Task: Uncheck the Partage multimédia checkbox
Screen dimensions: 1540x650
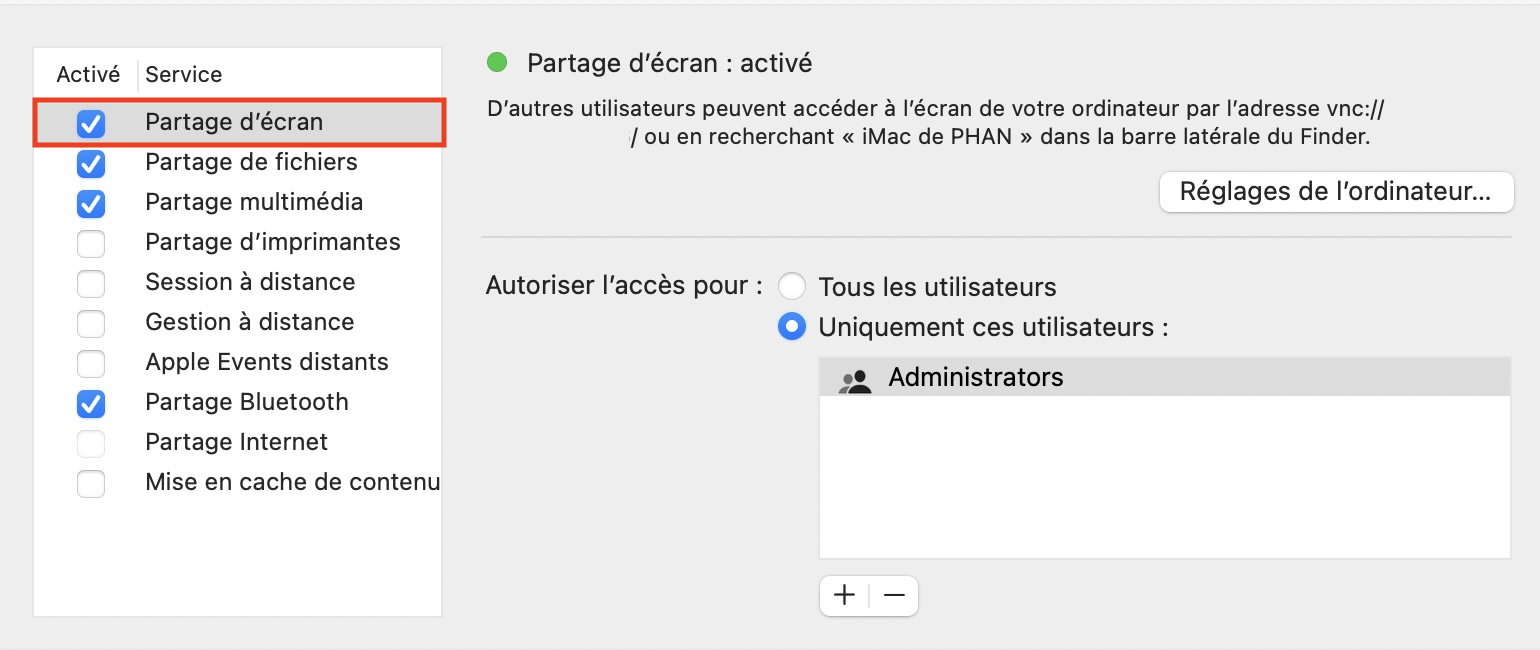Action: [91, 203]
